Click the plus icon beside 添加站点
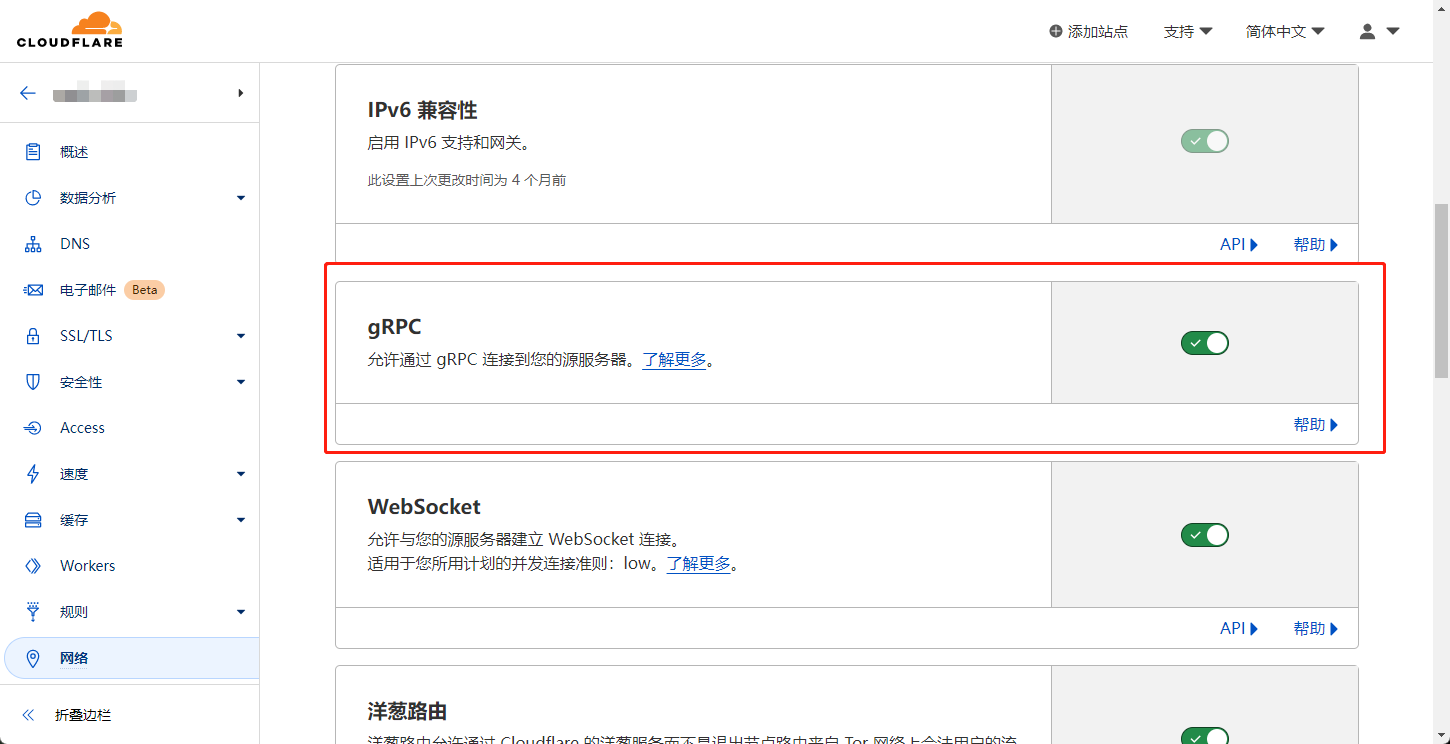The width and height of the screenshot is (1450, 744). (1056, 31)
